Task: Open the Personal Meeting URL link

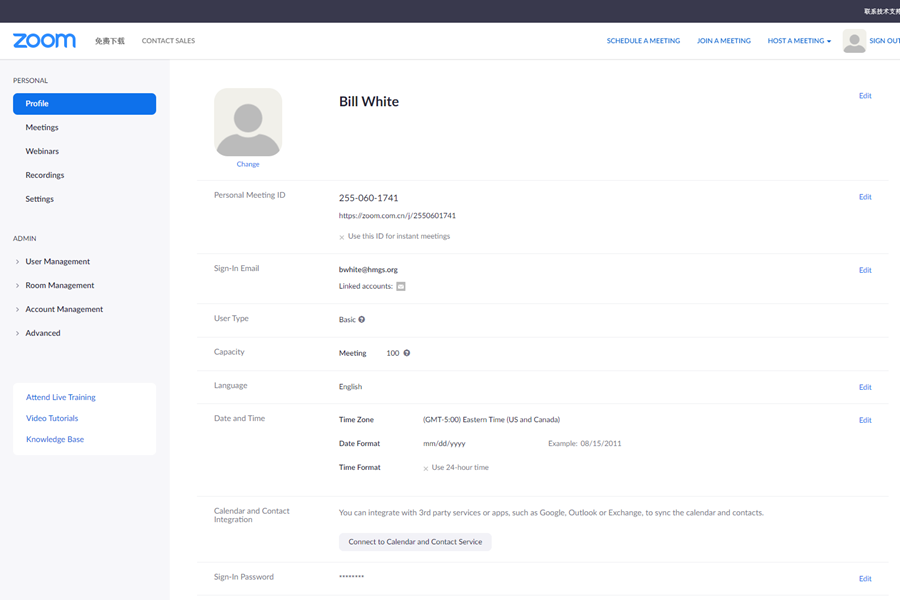Action: point(397,216)
